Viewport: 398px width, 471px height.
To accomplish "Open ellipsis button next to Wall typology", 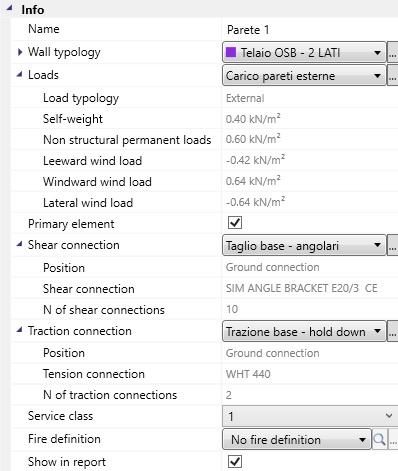I will 393,53.
